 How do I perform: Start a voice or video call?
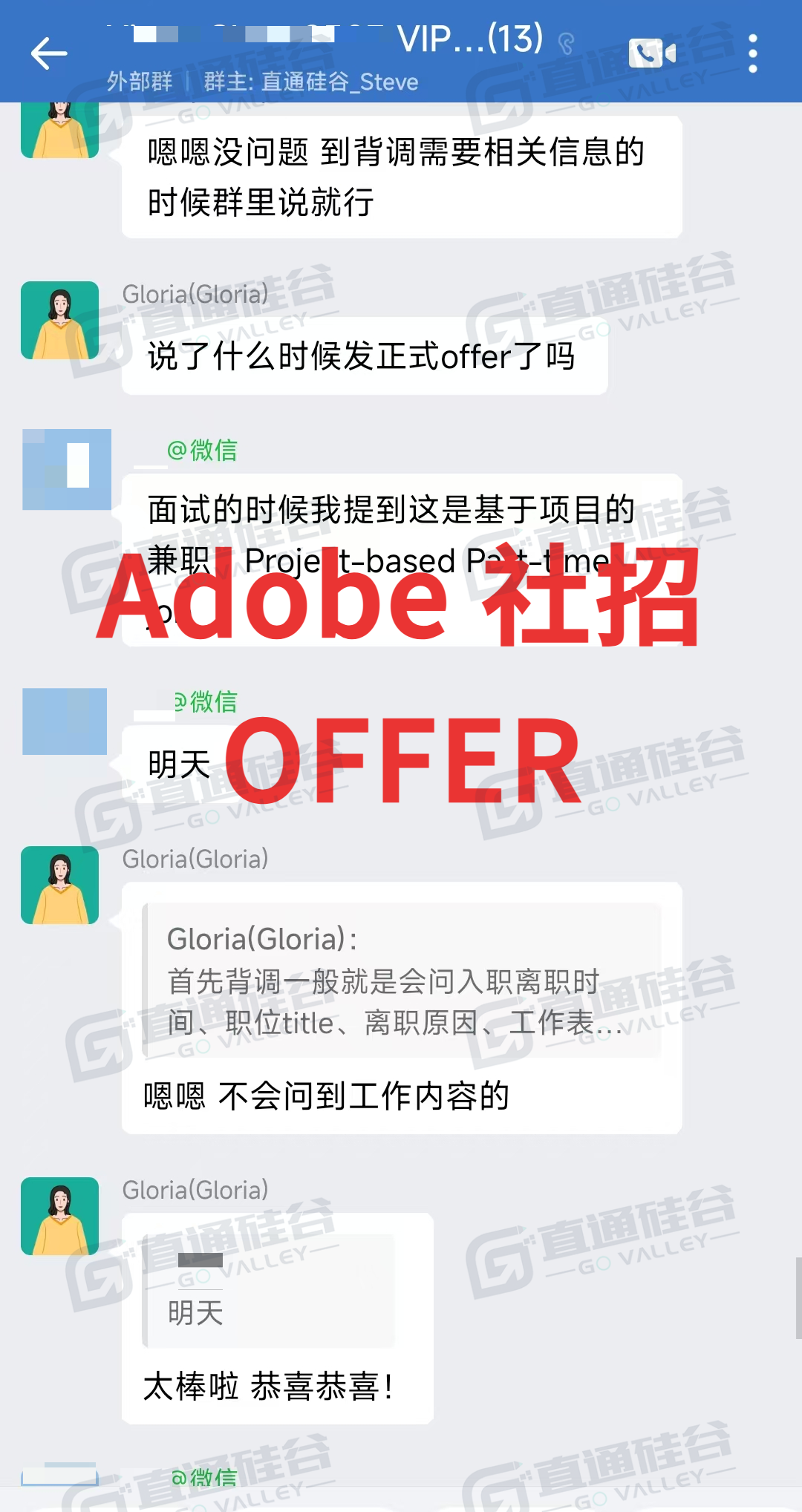click(x=652, y=53)
